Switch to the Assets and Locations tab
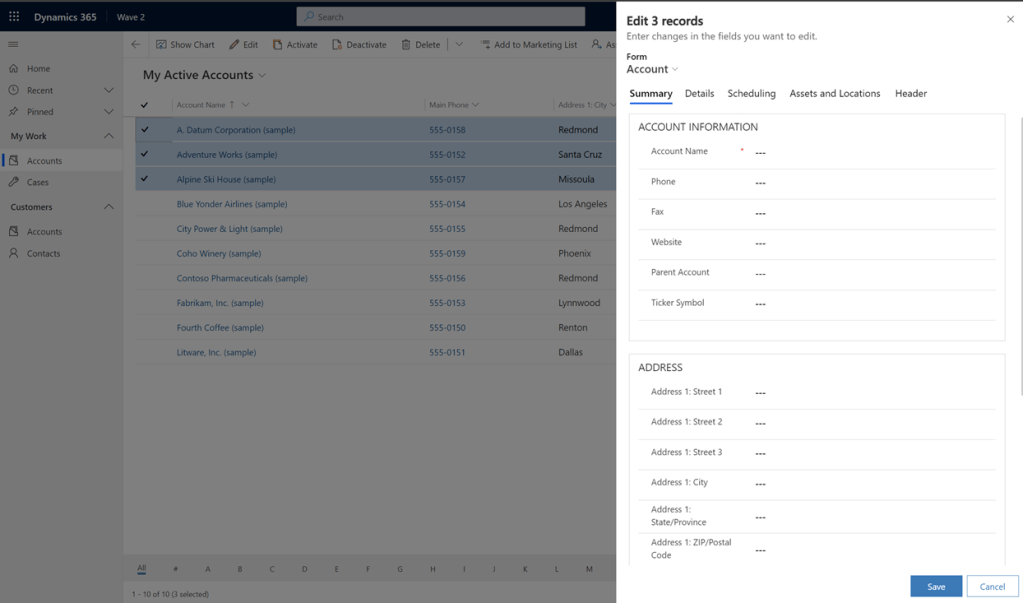1023x603 pixels. pyautogui.click(x=834, y=94)
